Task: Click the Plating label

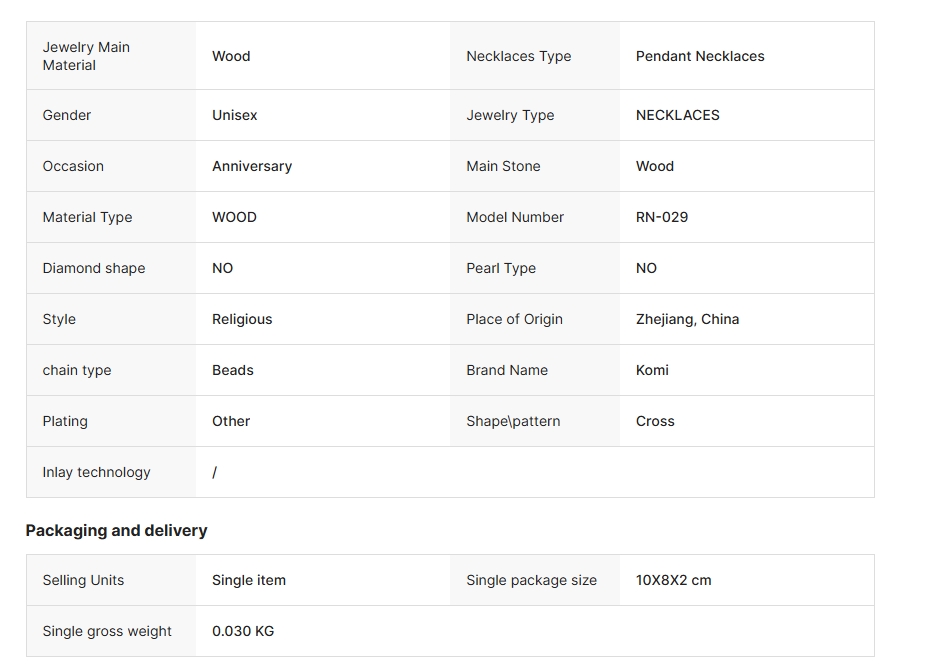Action: (65, 421)
